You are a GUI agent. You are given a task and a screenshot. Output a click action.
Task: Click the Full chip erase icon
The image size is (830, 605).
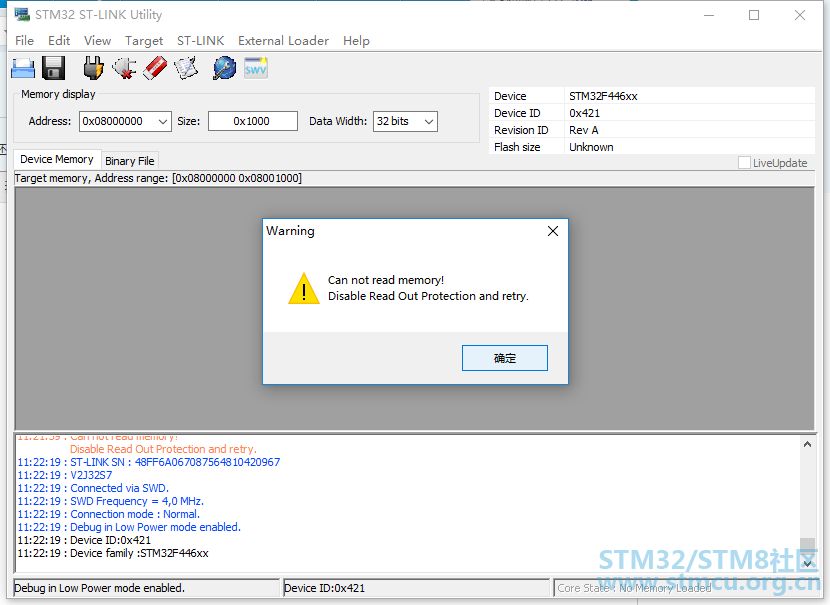(x=155, y=68)
